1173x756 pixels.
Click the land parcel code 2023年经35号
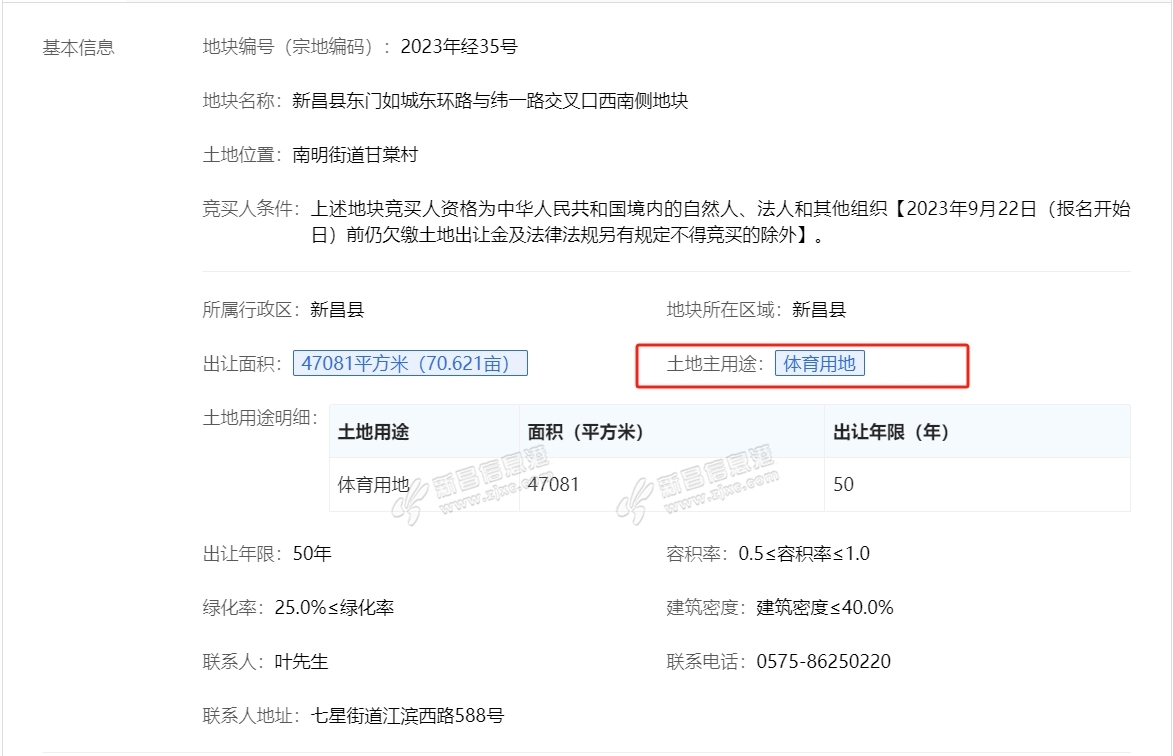(x=458, y=46)
